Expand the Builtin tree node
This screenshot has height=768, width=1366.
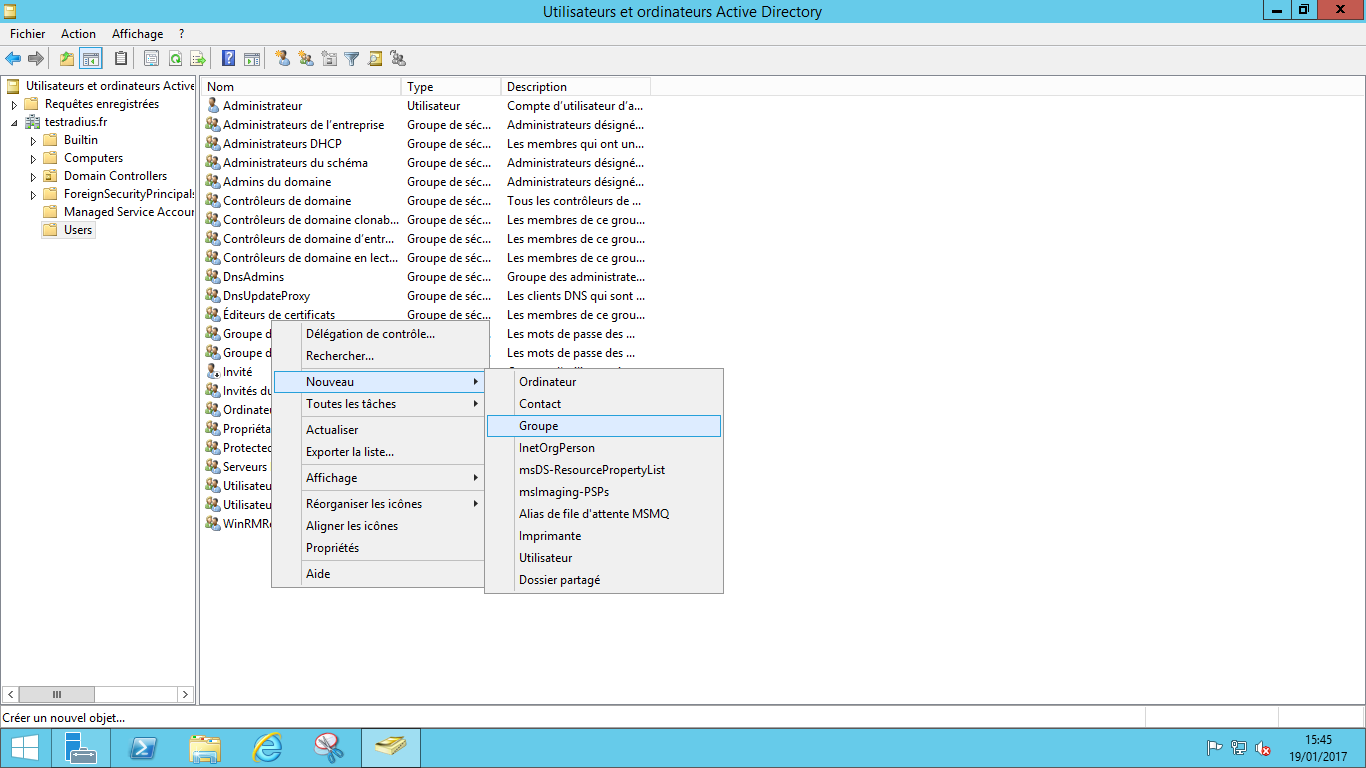[33, 141]
